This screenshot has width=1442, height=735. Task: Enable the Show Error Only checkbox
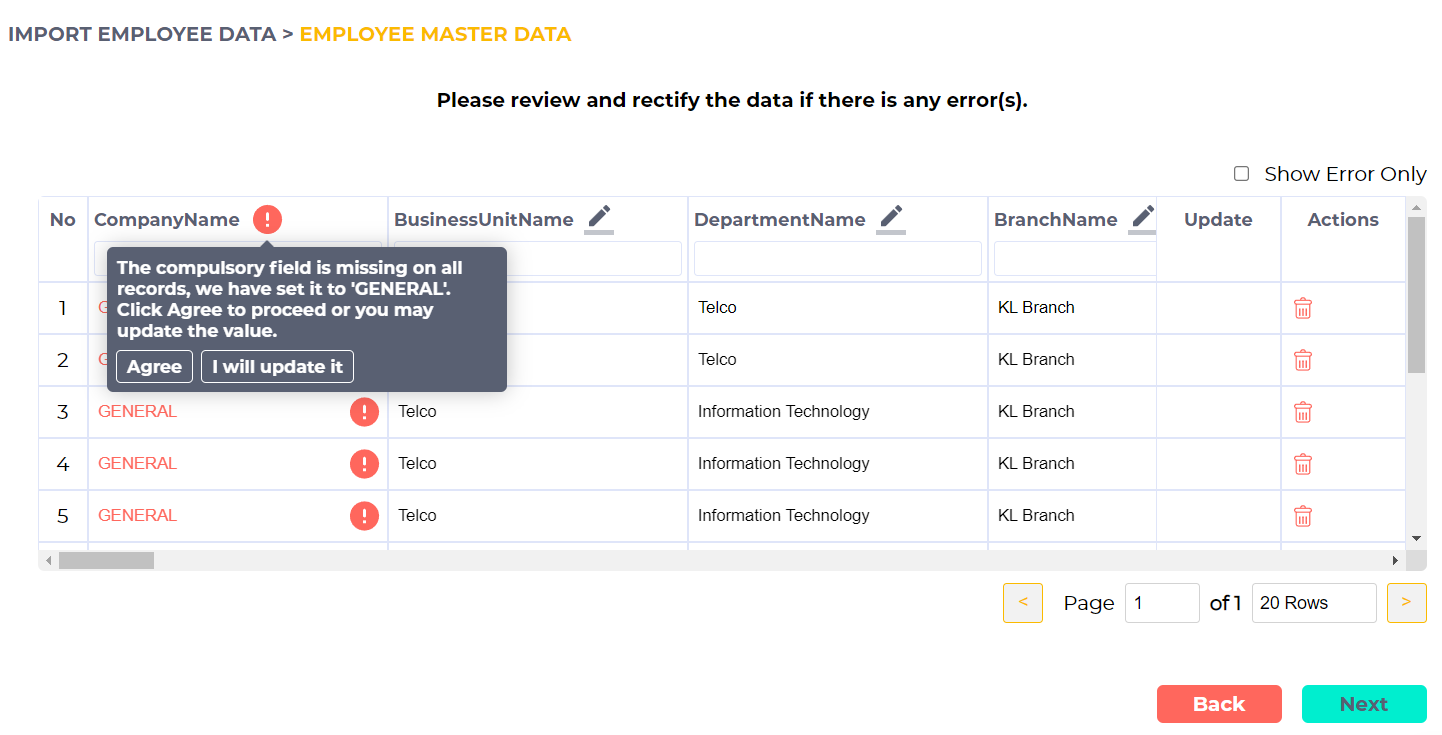pos(1241,174)
